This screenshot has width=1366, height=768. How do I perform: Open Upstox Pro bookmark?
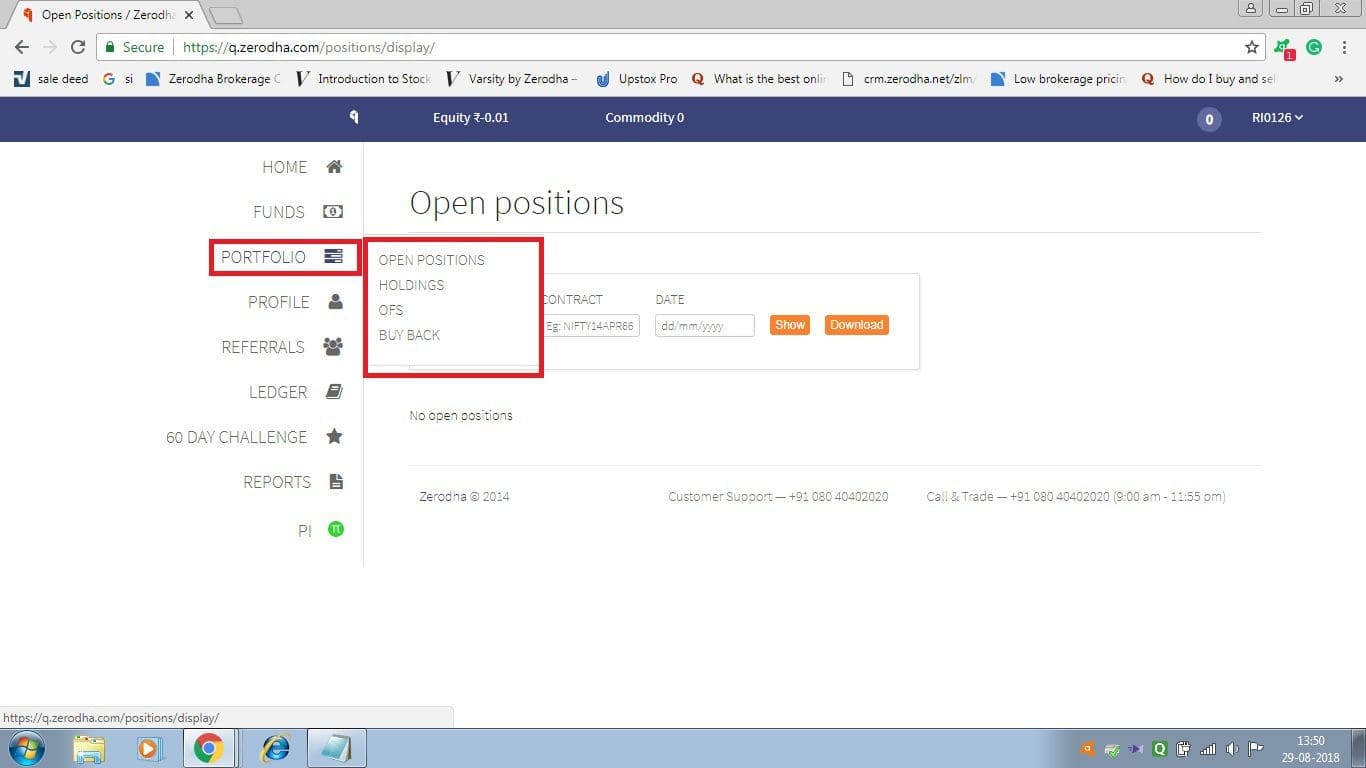[x=636, y=79]
